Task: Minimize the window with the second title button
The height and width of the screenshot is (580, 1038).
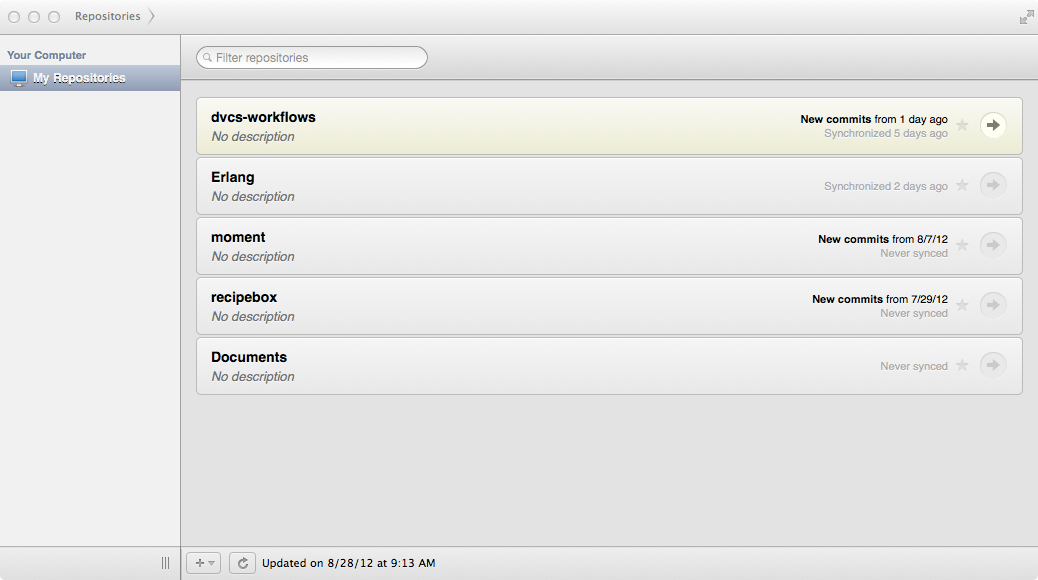Action: pos(34,17)
